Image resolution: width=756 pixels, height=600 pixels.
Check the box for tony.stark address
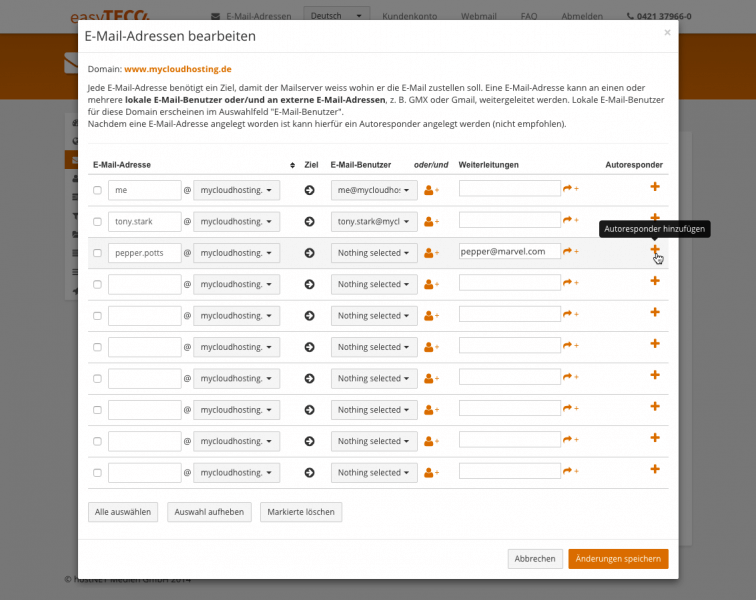pyautogui.click(x=97, y=222)
